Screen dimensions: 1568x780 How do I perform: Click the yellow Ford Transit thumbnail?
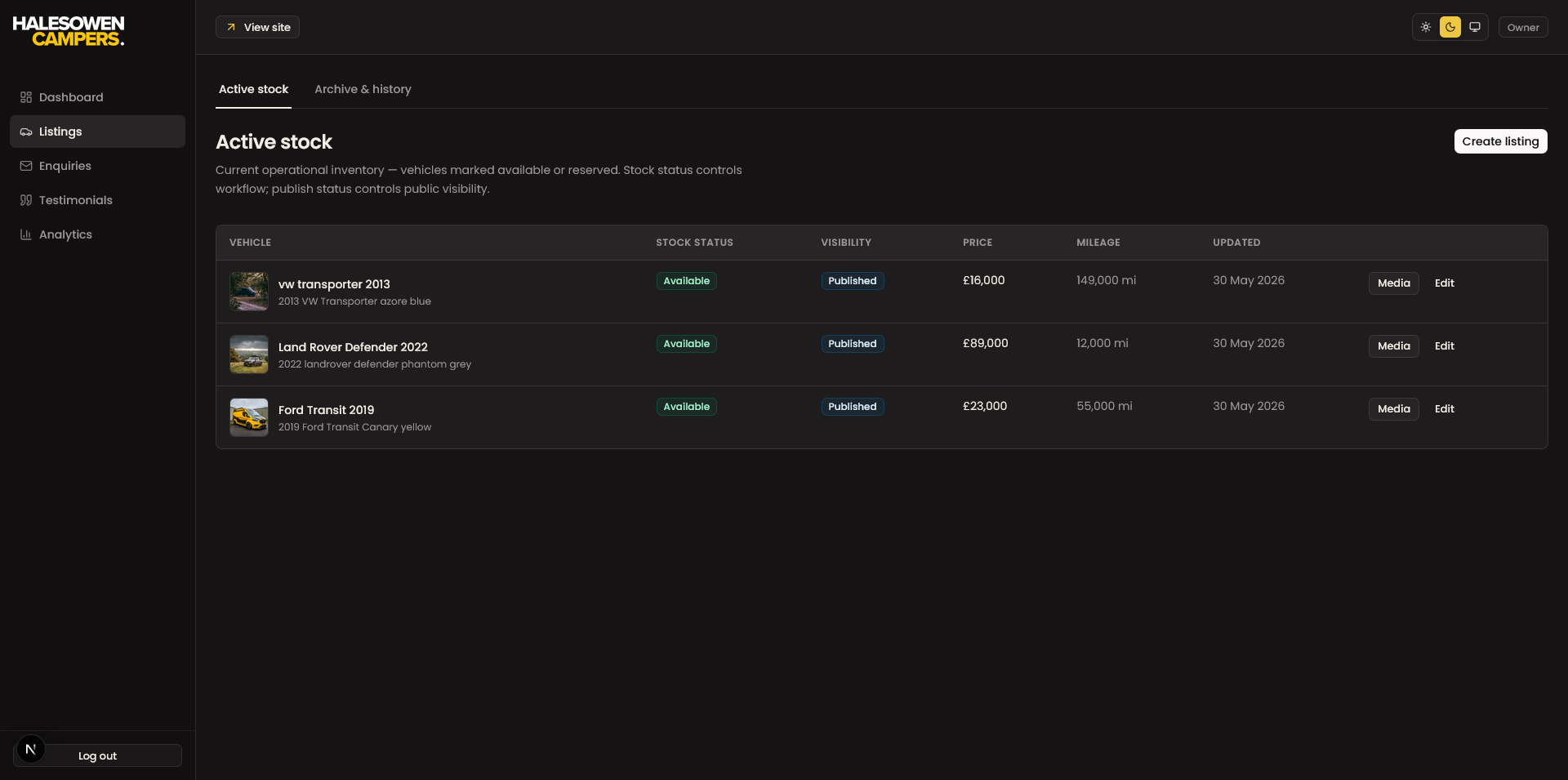pos(249,417)
